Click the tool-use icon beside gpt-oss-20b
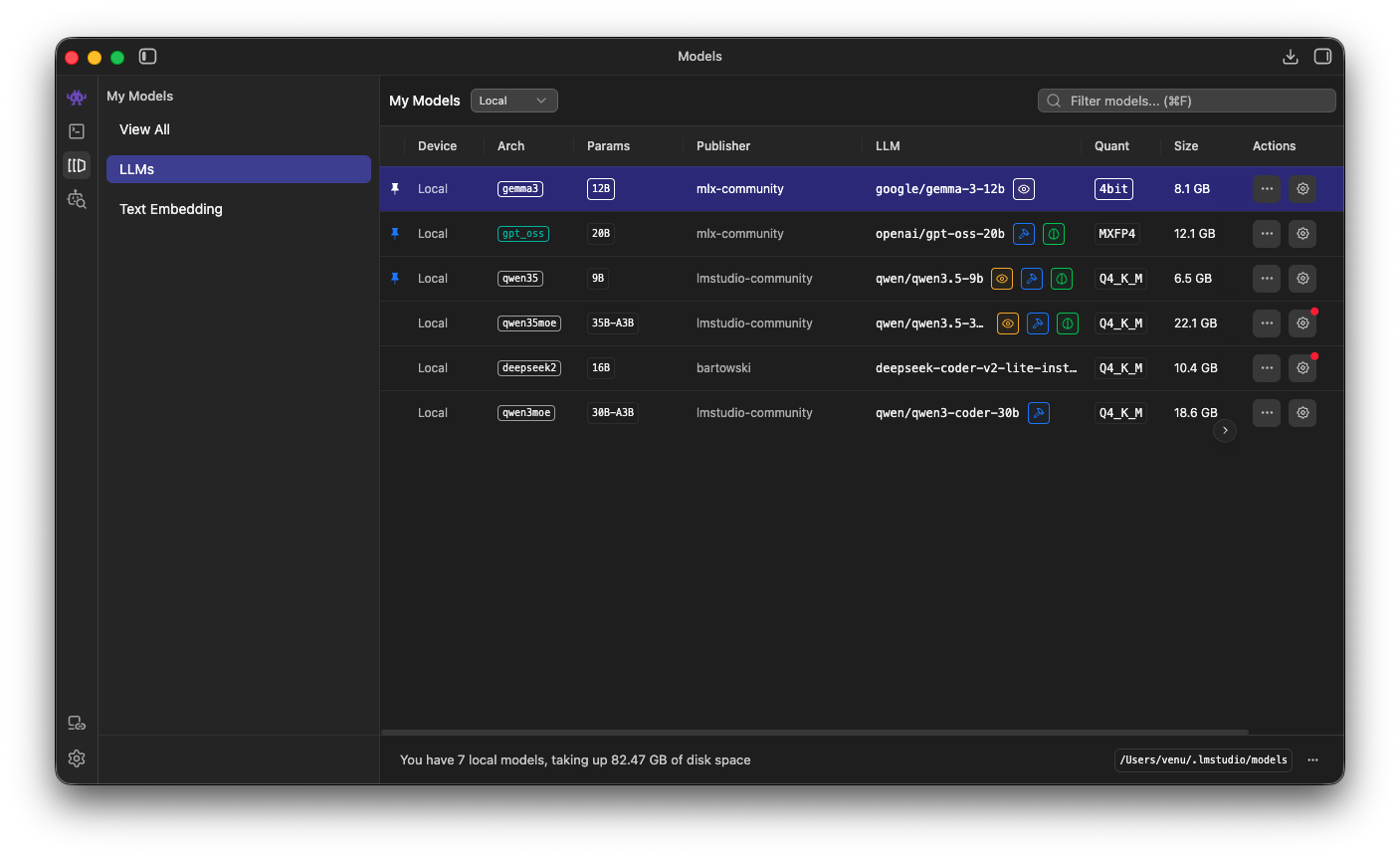The height and width of the screenshot is (858, 1400). (x=1024, y=234)
